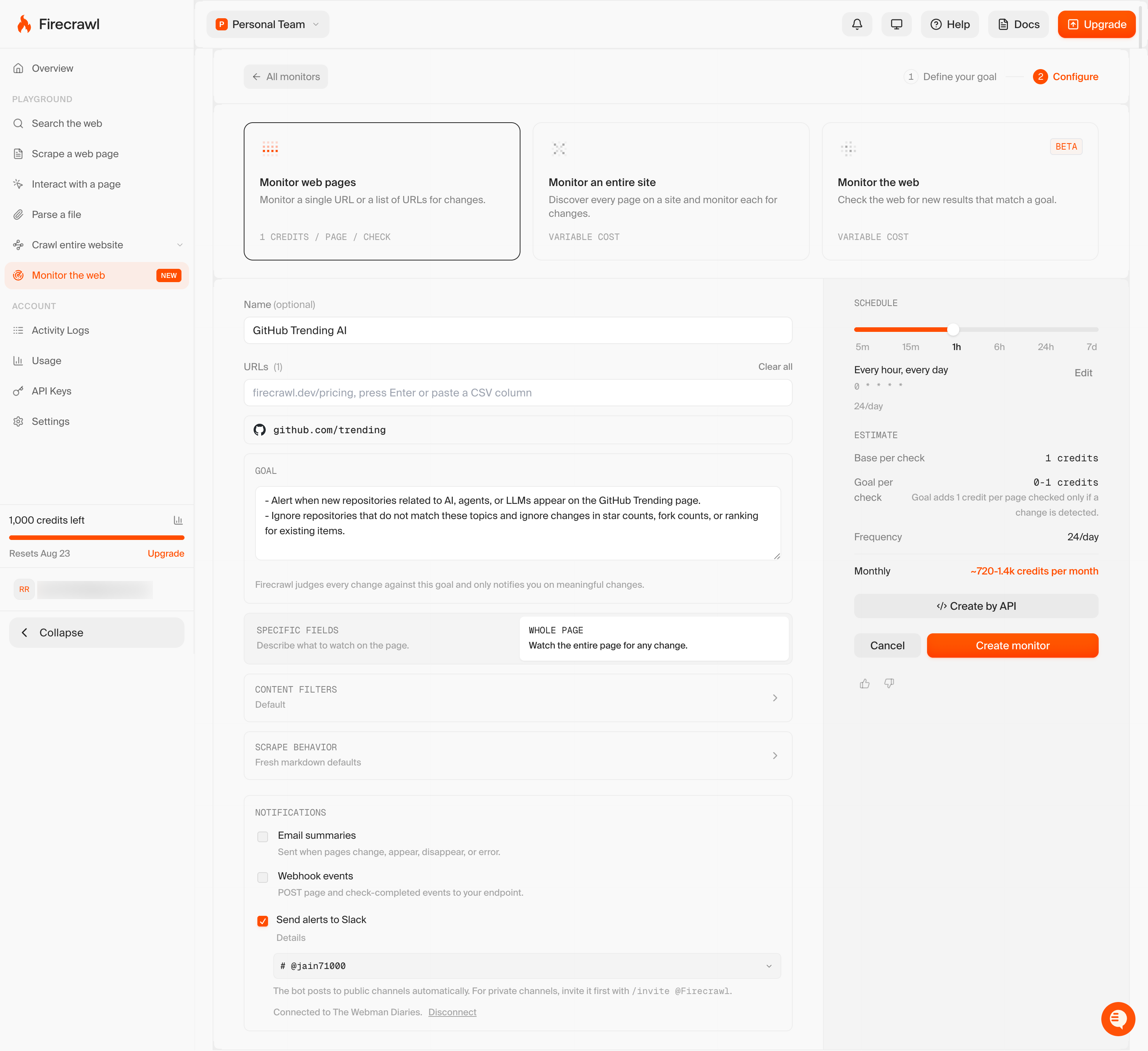This screenshot has width=1148, height=1051.
Task: Select the Configure step
Action: (x=1065, y=77)
